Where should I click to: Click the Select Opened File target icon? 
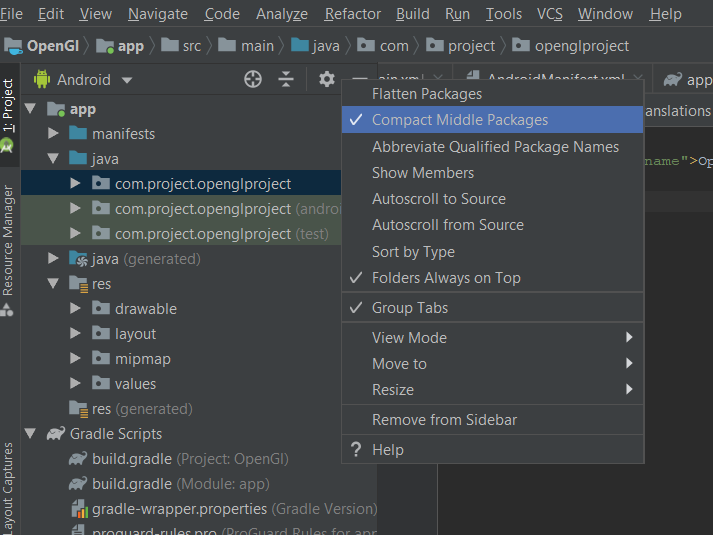pyautogui.click(x=253, y=79)
